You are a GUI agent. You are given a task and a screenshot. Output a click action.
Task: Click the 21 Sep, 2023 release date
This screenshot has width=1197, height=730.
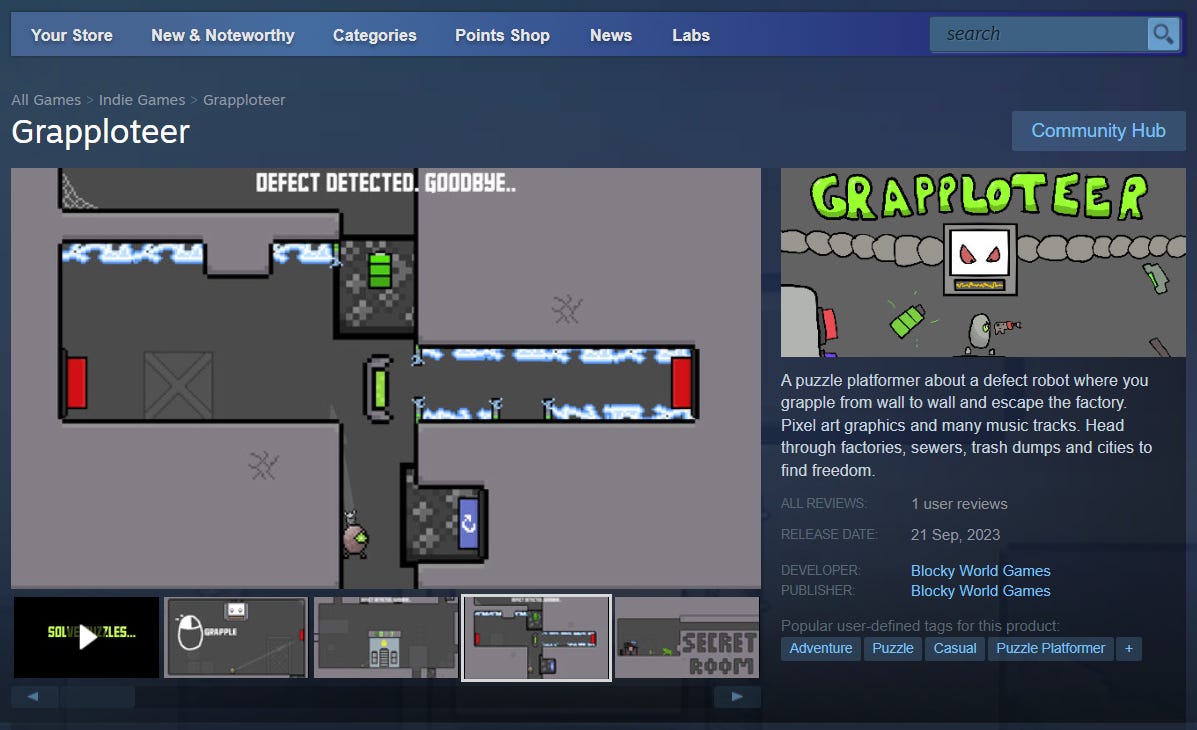pos(955,535)
